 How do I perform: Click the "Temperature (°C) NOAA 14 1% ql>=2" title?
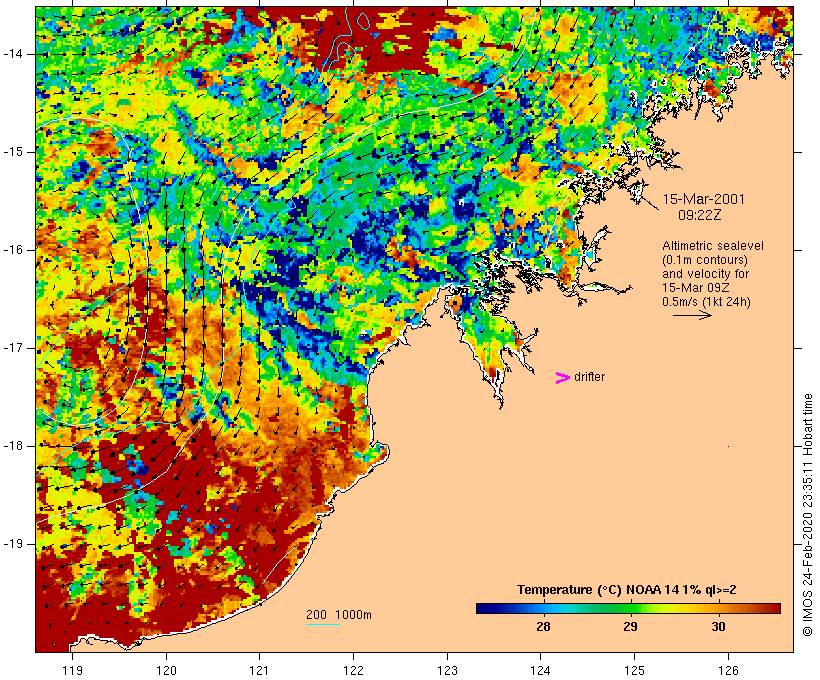click(x=627, y=590)
